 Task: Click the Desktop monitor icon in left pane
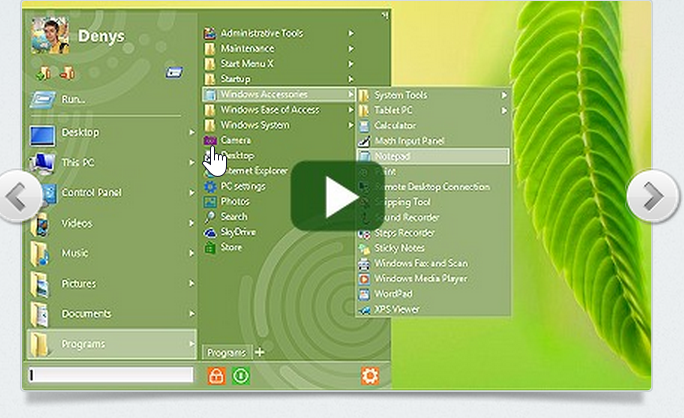point(42,135)
